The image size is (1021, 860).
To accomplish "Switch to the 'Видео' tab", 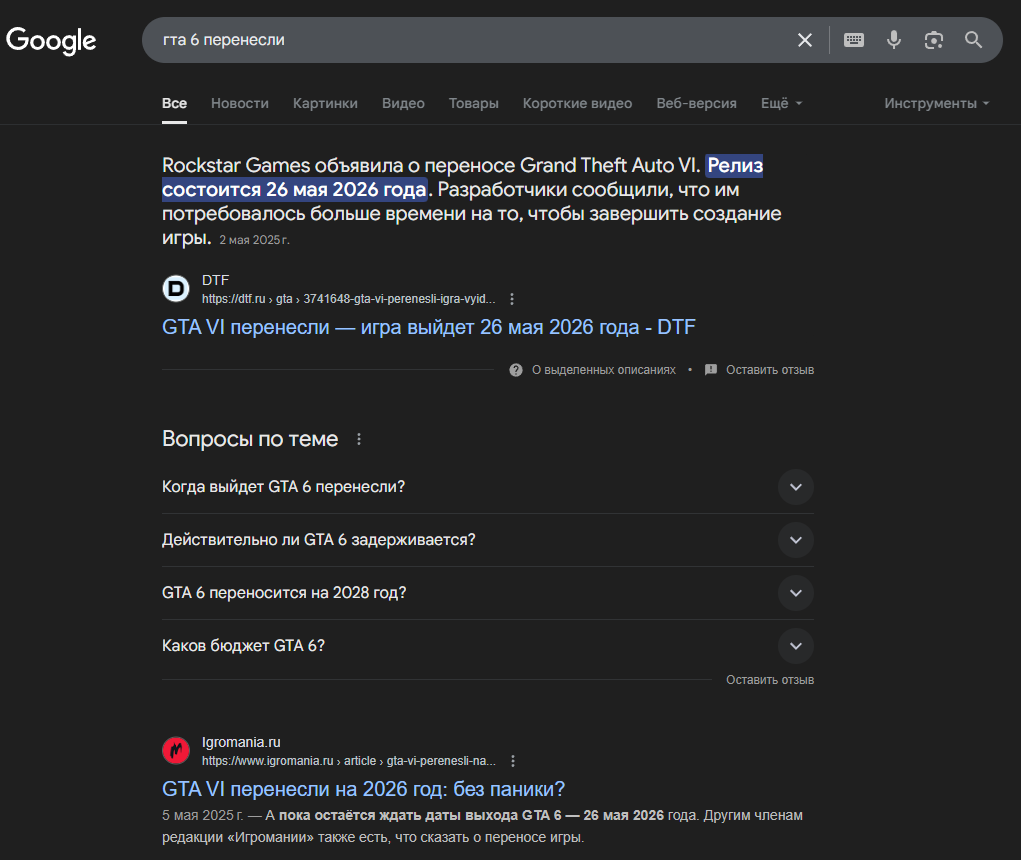I will 403,104.
